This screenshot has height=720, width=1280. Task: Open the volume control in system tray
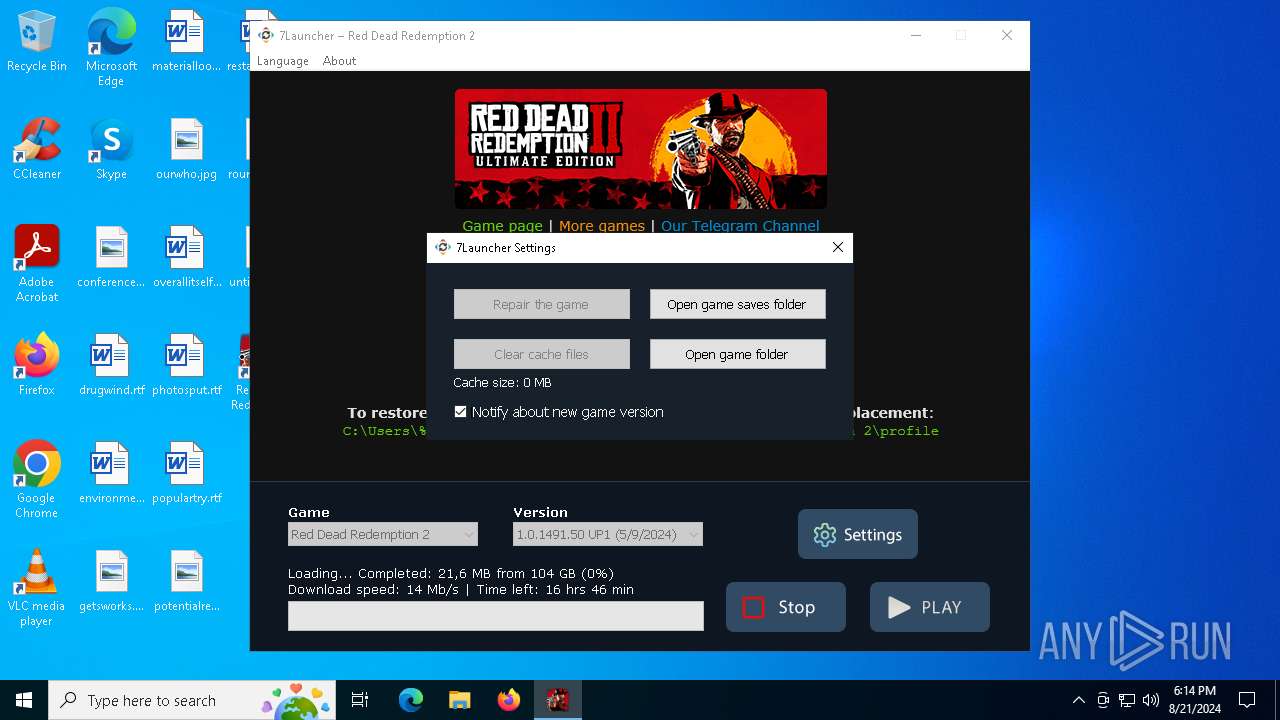click(1151, 700)
